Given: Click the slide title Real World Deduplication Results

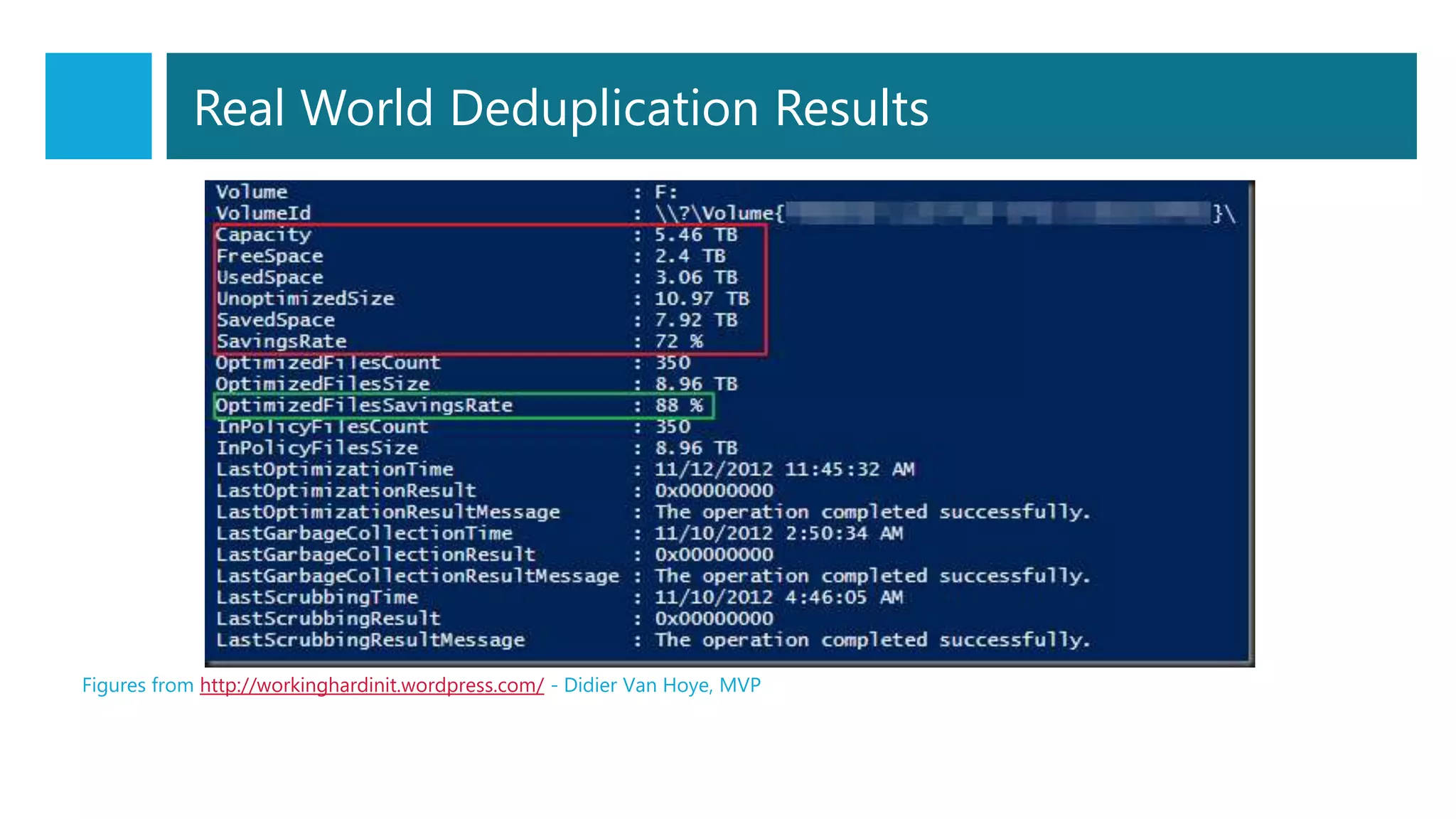Looking at the screenshot, I should pyautogui.click(x=561, y=108).
